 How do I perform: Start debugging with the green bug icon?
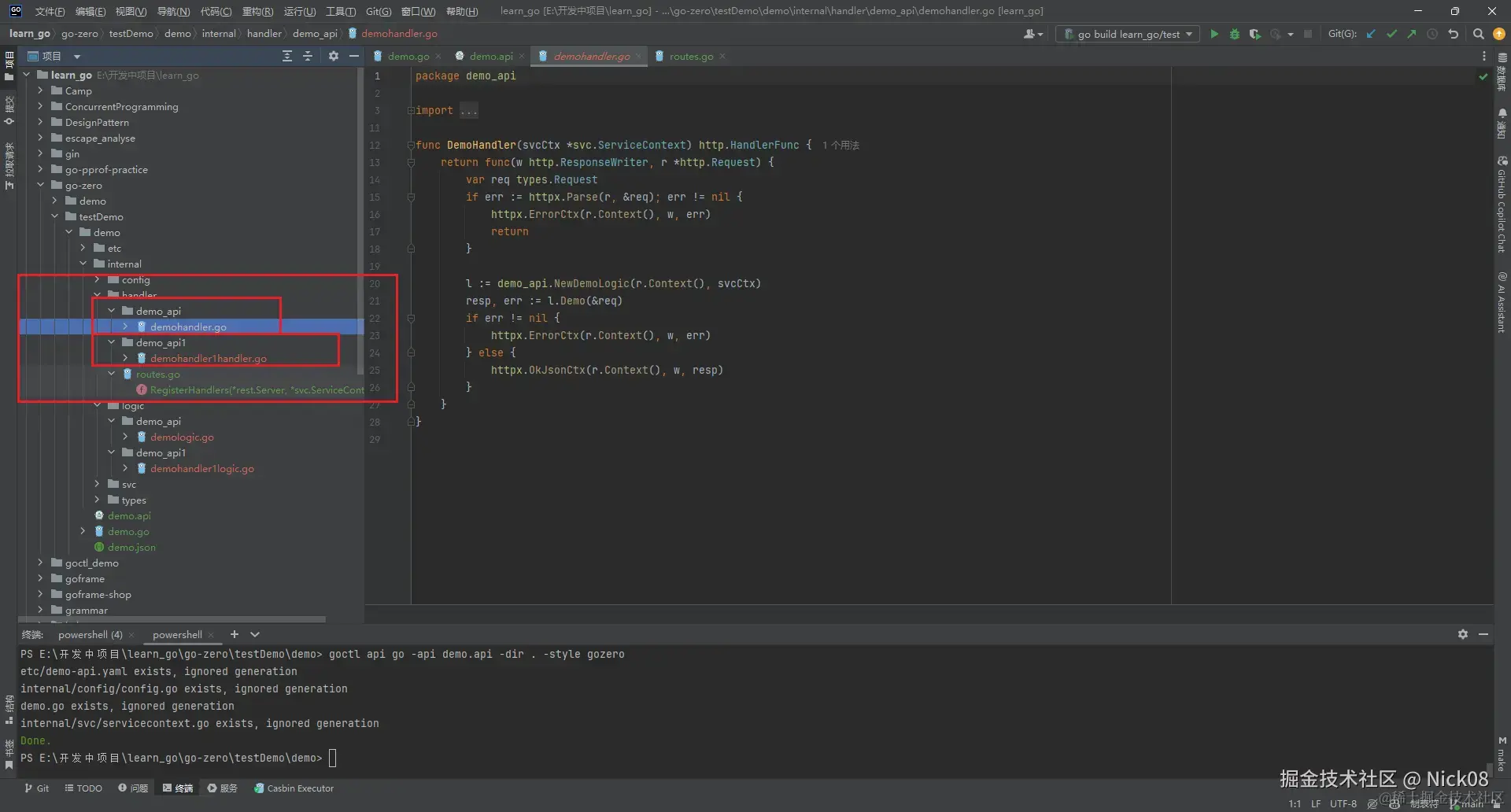coord(1234,34)
